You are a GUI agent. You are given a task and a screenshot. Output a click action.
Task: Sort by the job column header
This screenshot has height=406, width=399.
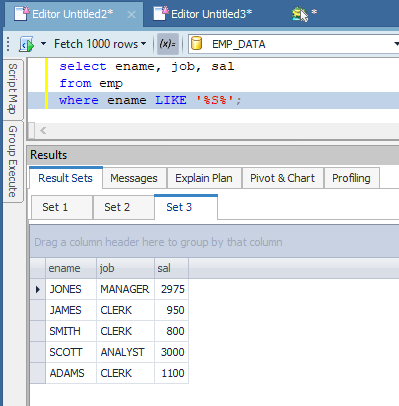(125, 268)
